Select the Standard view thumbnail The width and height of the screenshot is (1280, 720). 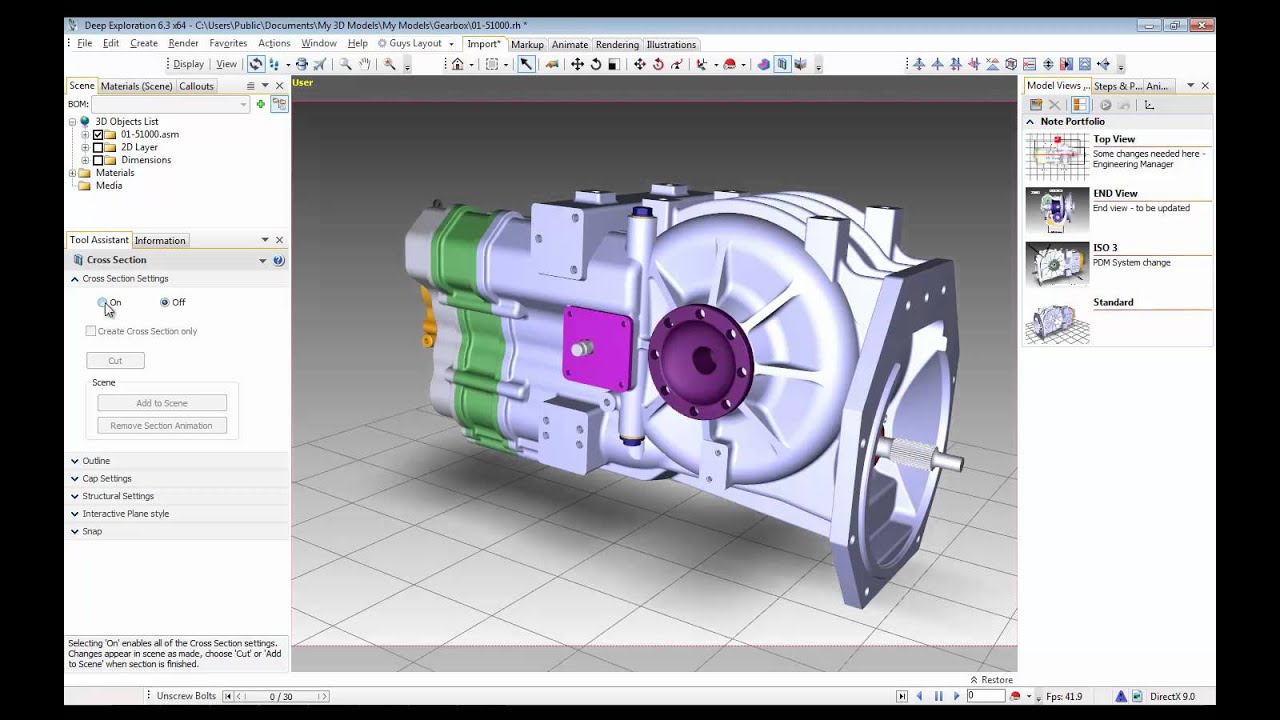coord(1057,320)
